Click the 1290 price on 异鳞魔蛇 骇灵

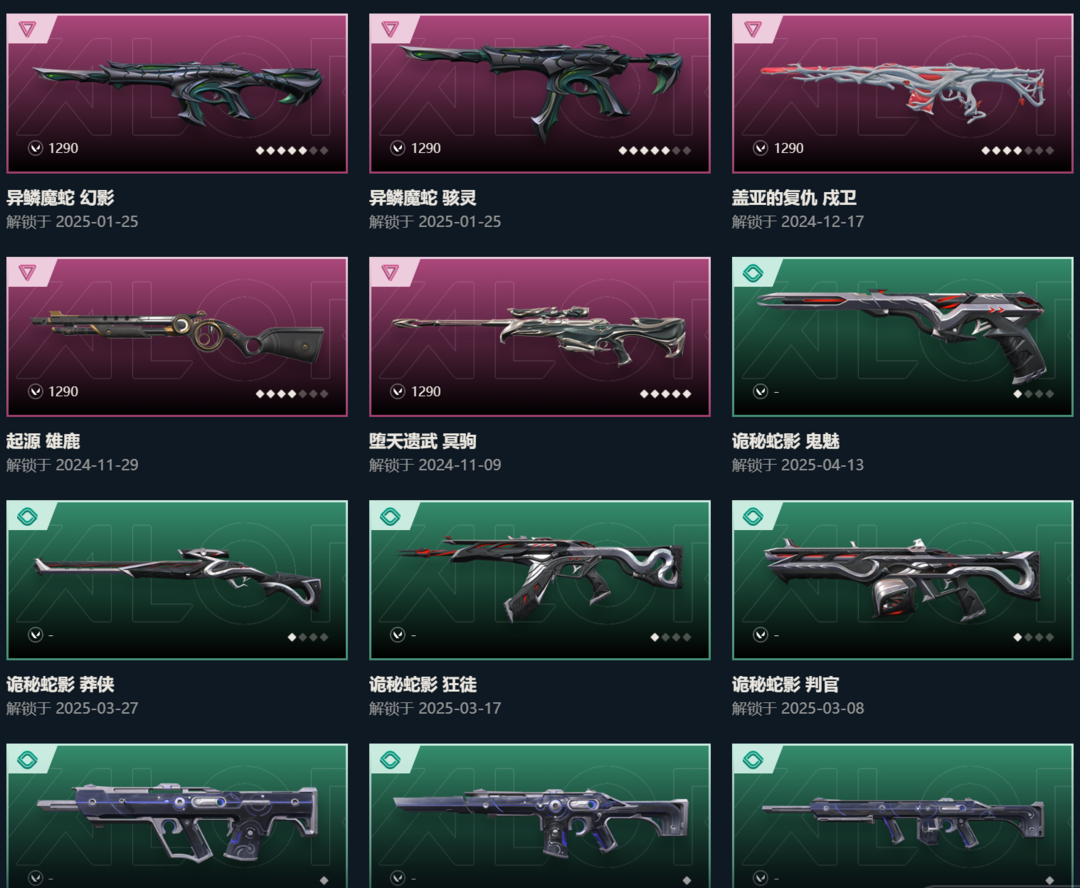pyautogui.click(x=426, y=148)
